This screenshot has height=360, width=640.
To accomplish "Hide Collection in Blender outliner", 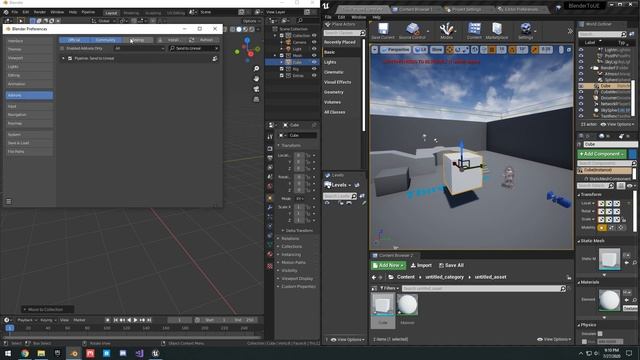I will pyautogui.click(x=314, y=36).
